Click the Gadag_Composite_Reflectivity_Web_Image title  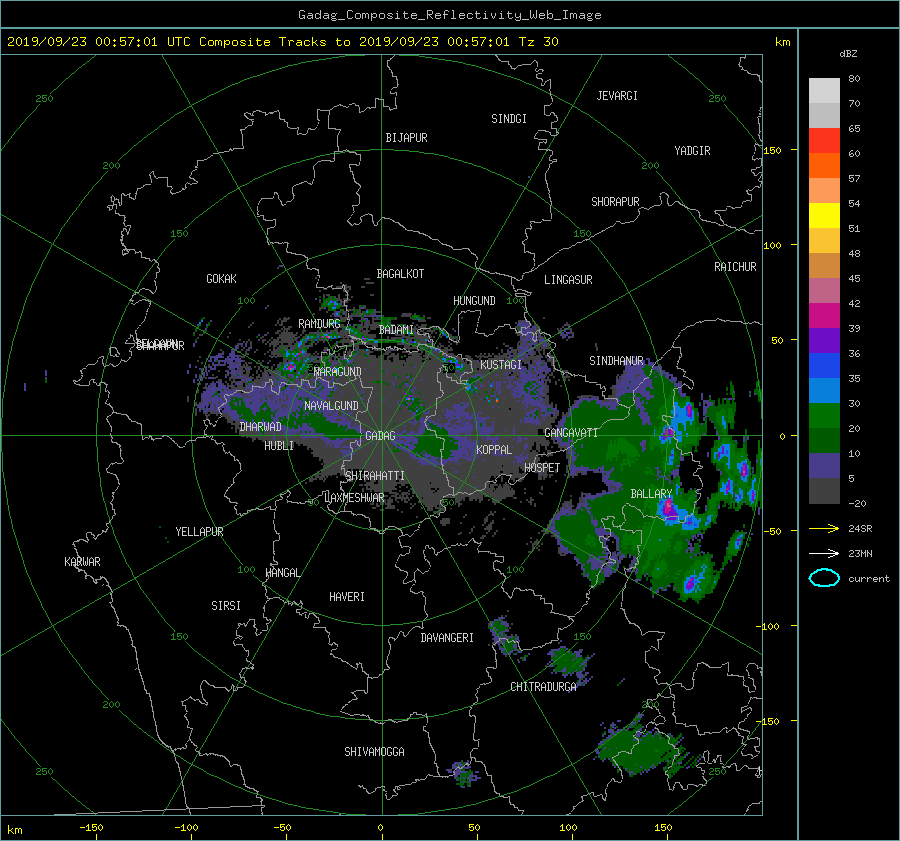[x=449, y=15]
